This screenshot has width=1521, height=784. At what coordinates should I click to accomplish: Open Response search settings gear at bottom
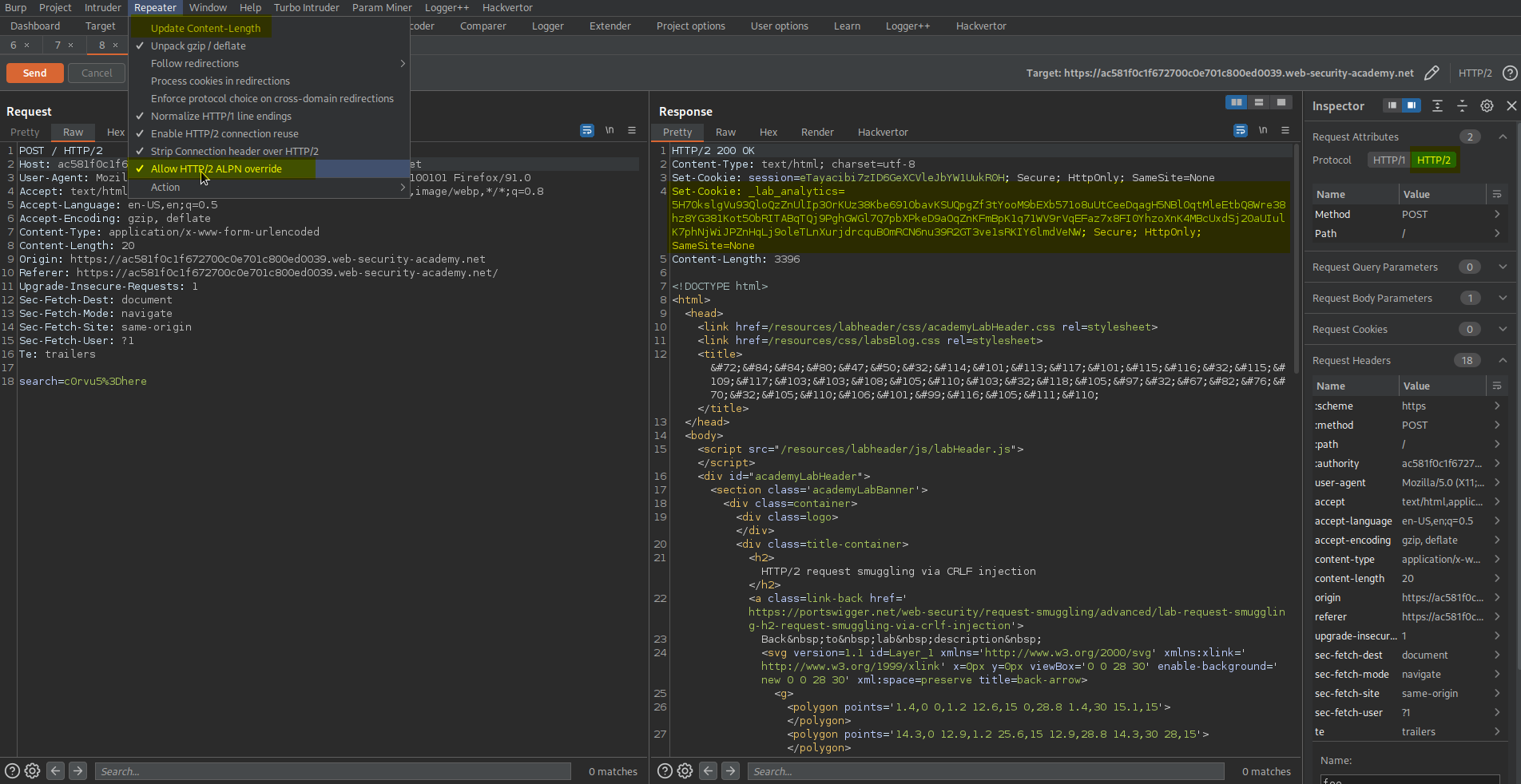click(x=685, y=771)
